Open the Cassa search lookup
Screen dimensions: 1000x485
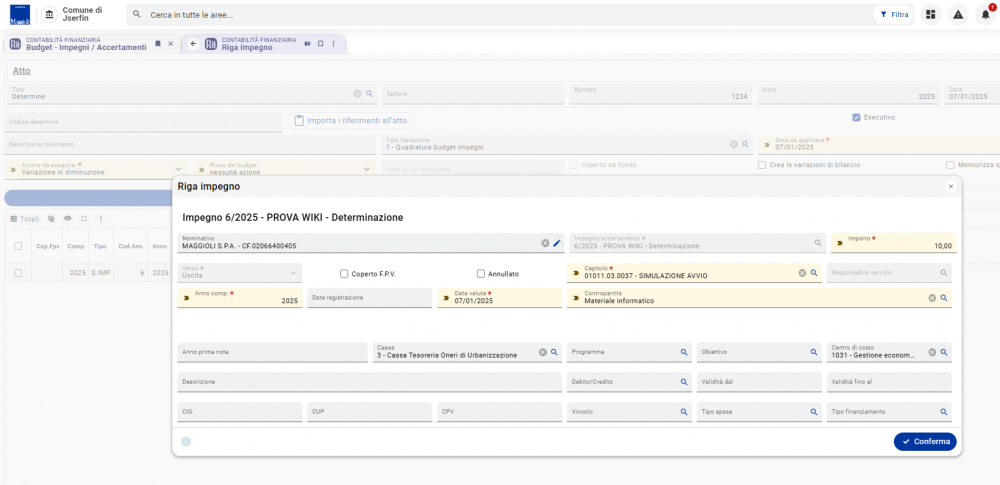554,352
